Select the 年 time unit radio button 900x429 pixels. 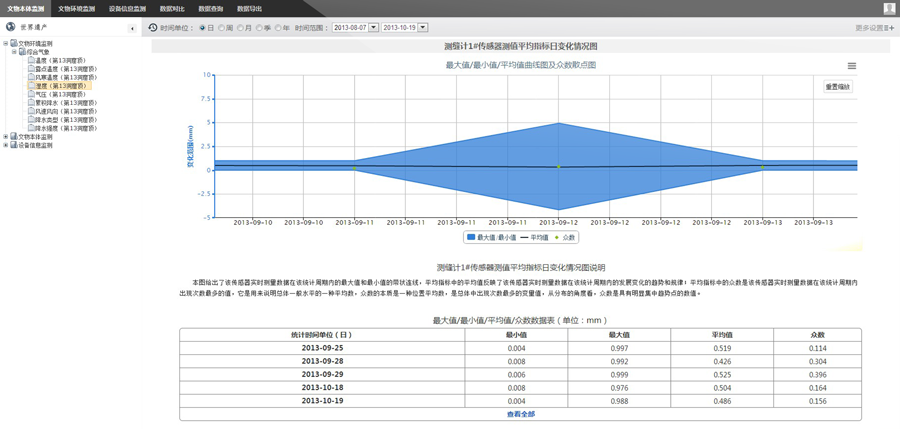coord(278,28)
